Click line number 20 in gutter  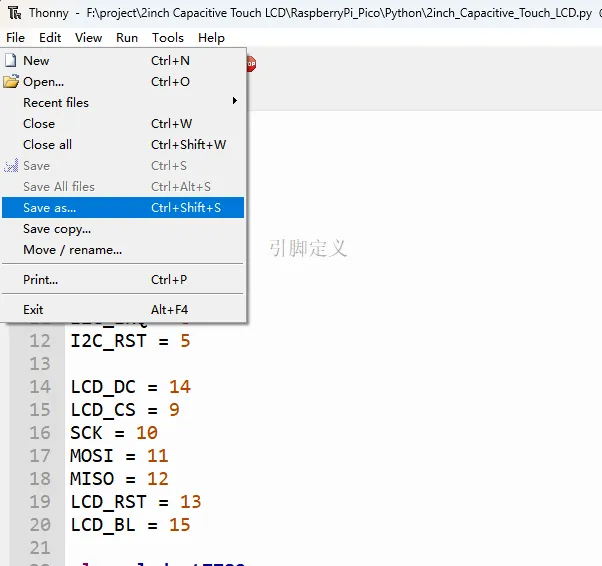[40, 525]
